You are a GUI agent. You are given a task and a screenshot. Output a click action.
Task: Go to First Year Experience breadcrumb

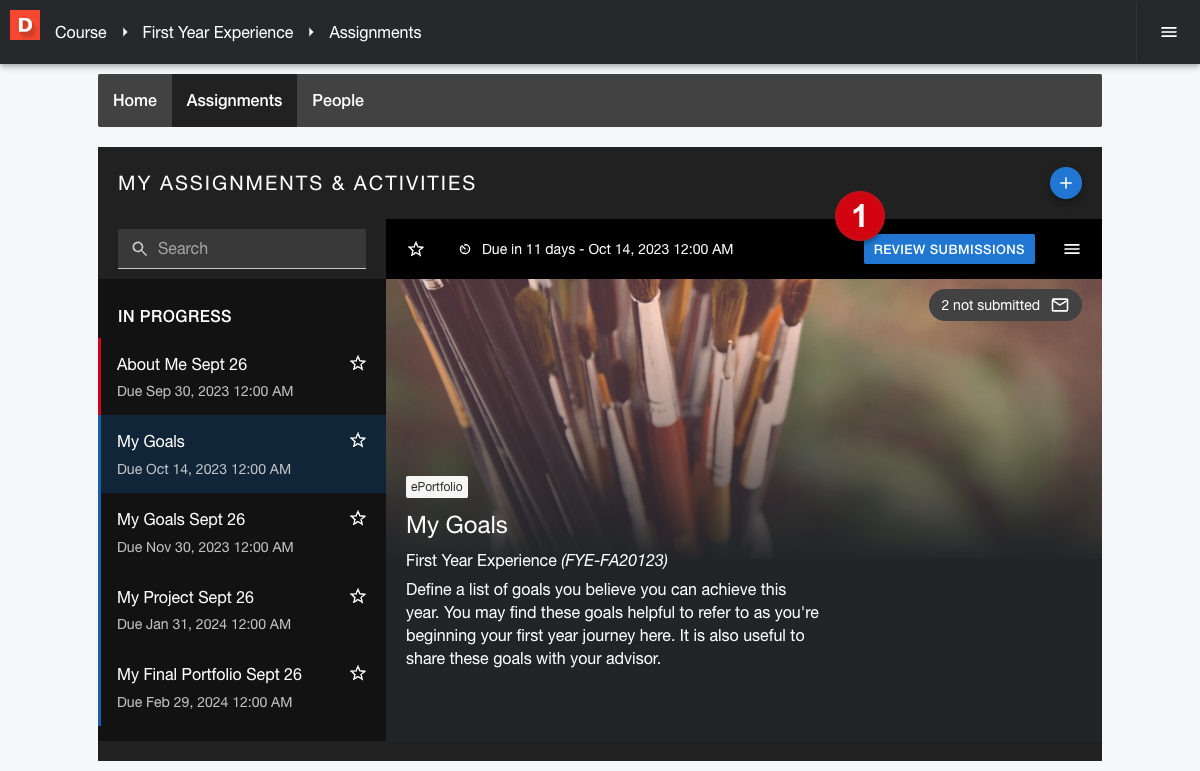pos(218,32)
